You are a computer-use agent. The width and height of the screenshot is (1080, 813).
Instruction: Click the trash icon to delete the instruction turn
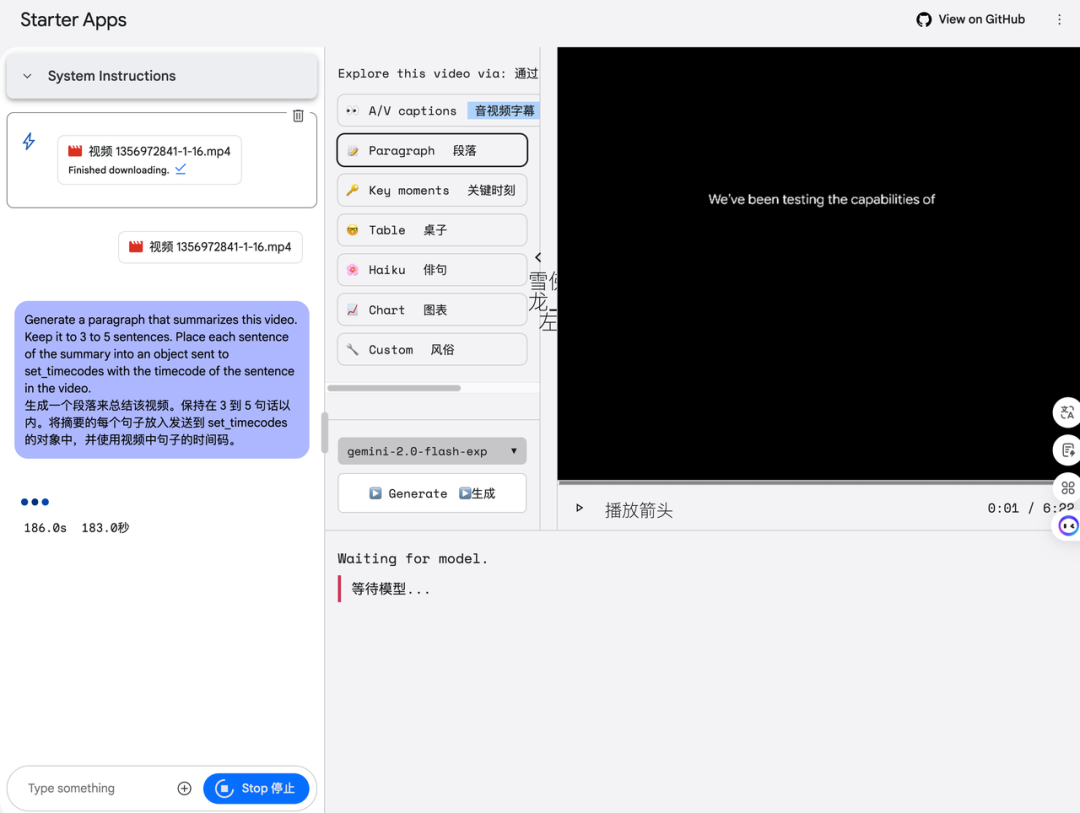click(x=297, y=116)
